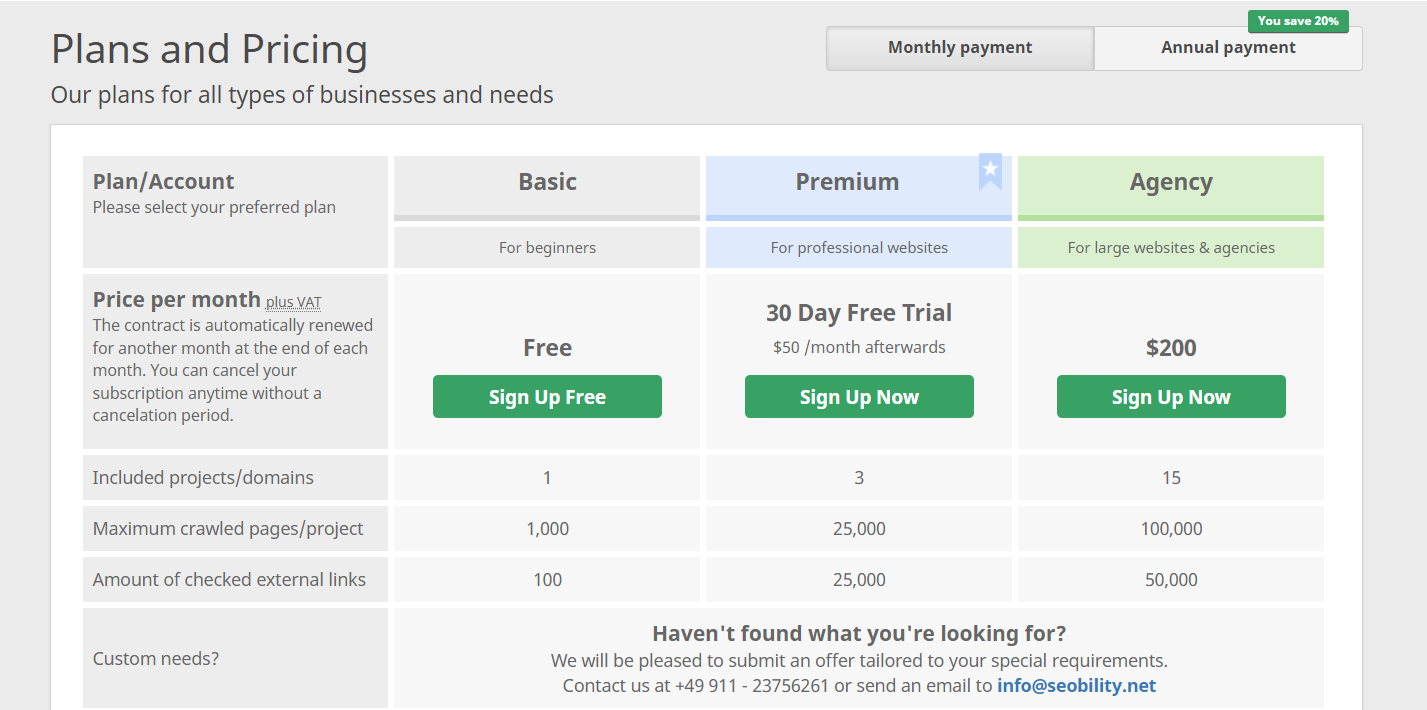Click the Sign Up Free button

[x=547, y=396]
